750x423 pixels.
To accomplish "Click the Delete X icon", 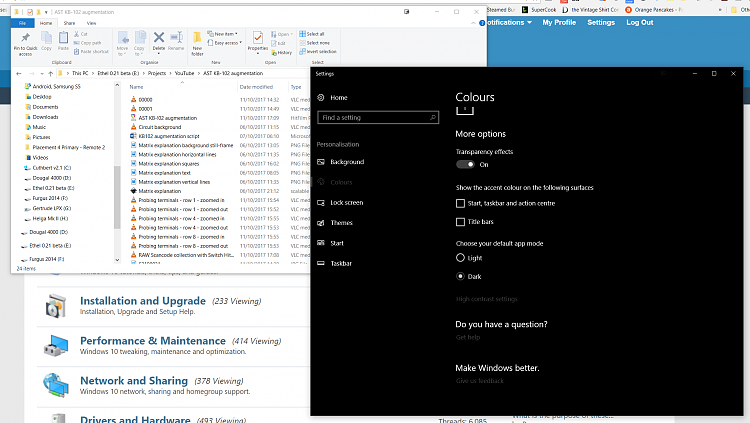I will [x=159, y=37].
